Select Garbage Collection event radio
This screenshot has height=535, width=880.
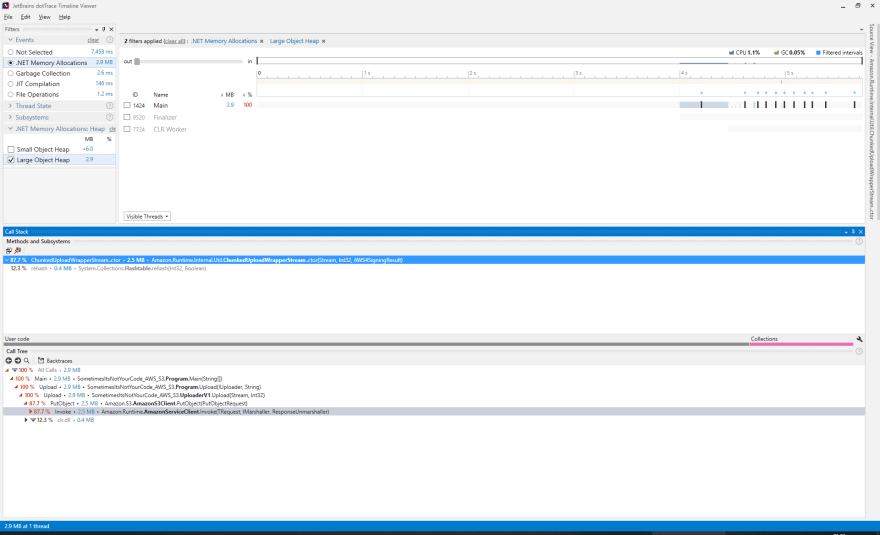coord(11,74)
